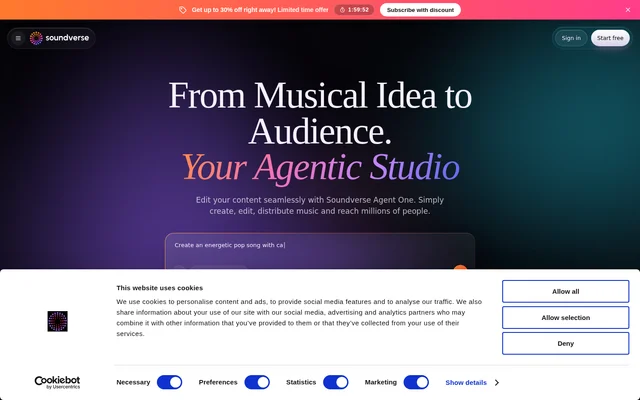640x400 pixels.
Task: Click the Soundverse logo
Action: coord(59,38)
